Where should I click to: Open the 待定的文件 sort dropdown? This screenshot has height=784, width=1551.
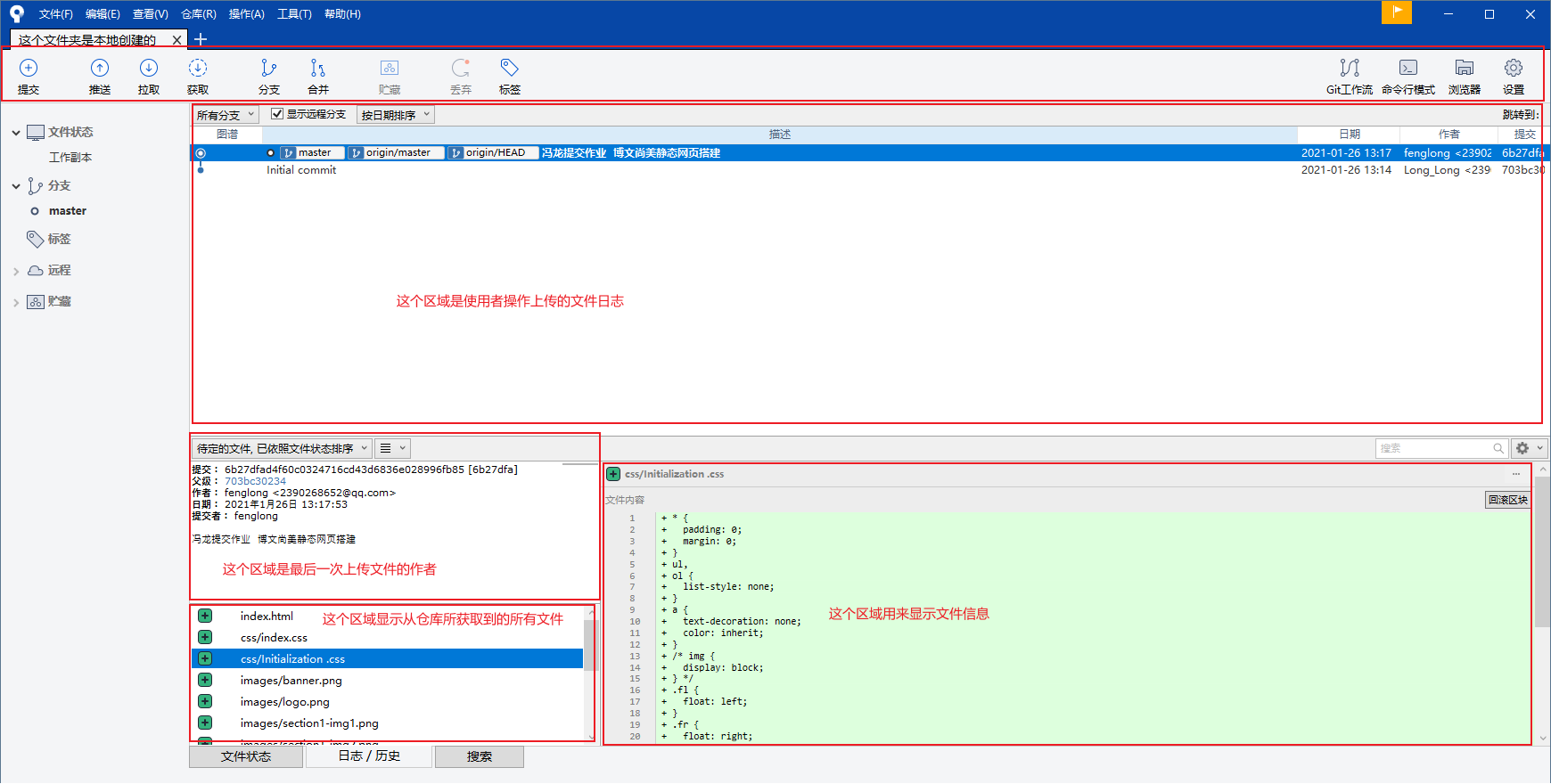click(282, 448)
